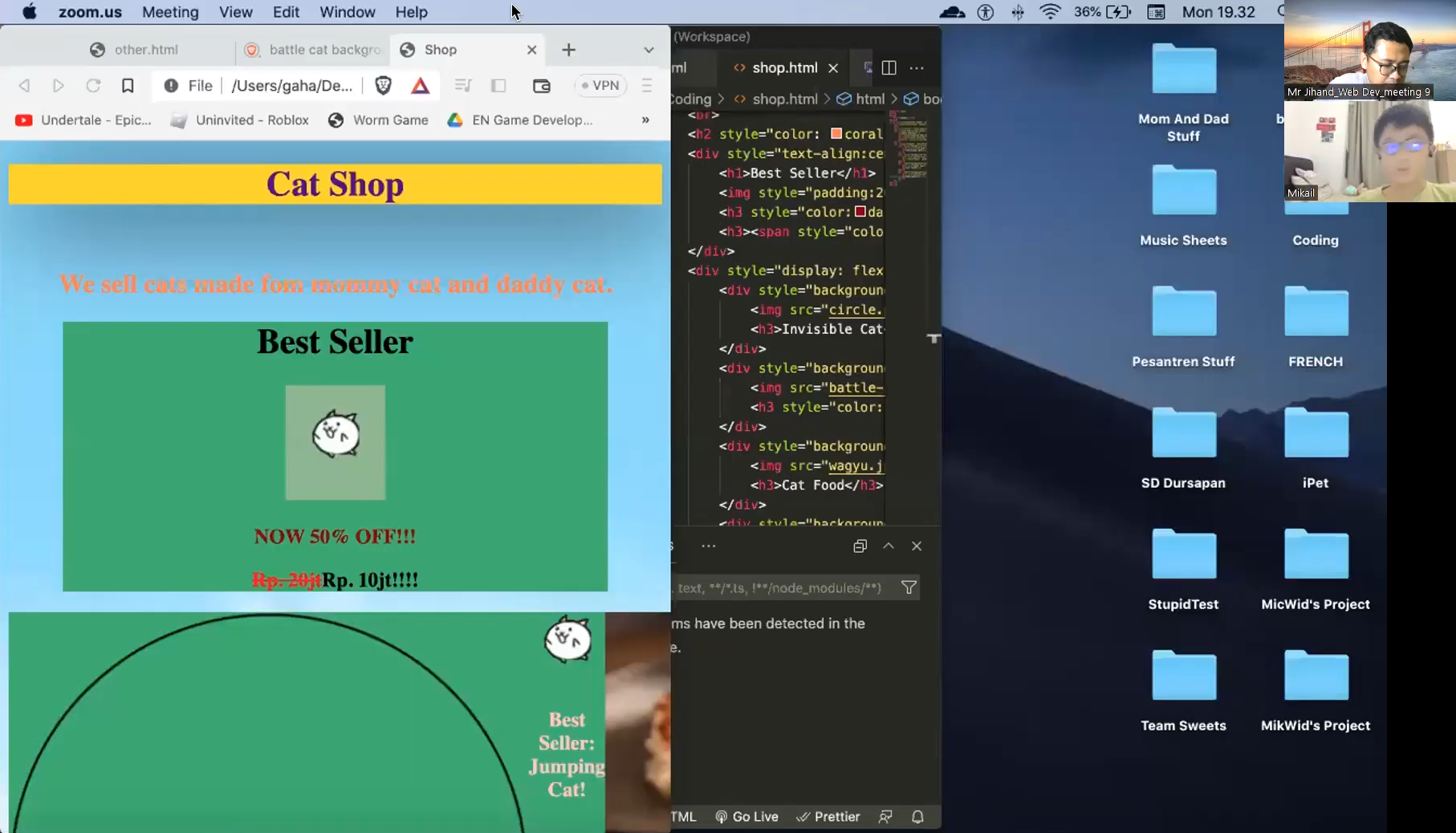Image resolution: width=1456 pixels, height=833 pixels.
Task: Open Brave Rewards triangle icon
Action: click(420, 85)
